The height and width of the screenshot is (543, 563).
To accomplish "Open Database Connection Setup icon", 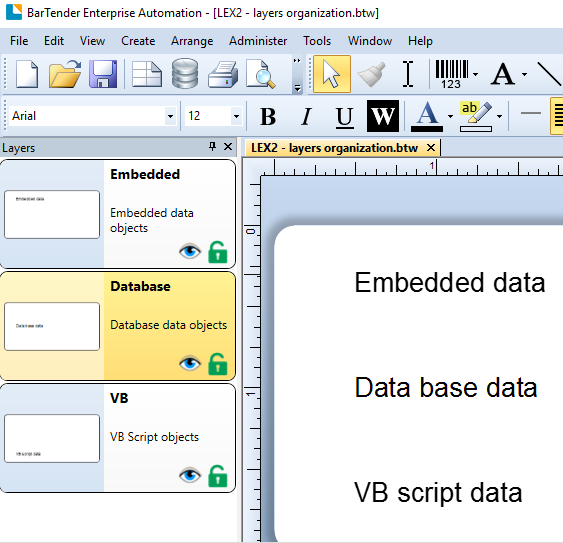I will [x=185, y=74].
